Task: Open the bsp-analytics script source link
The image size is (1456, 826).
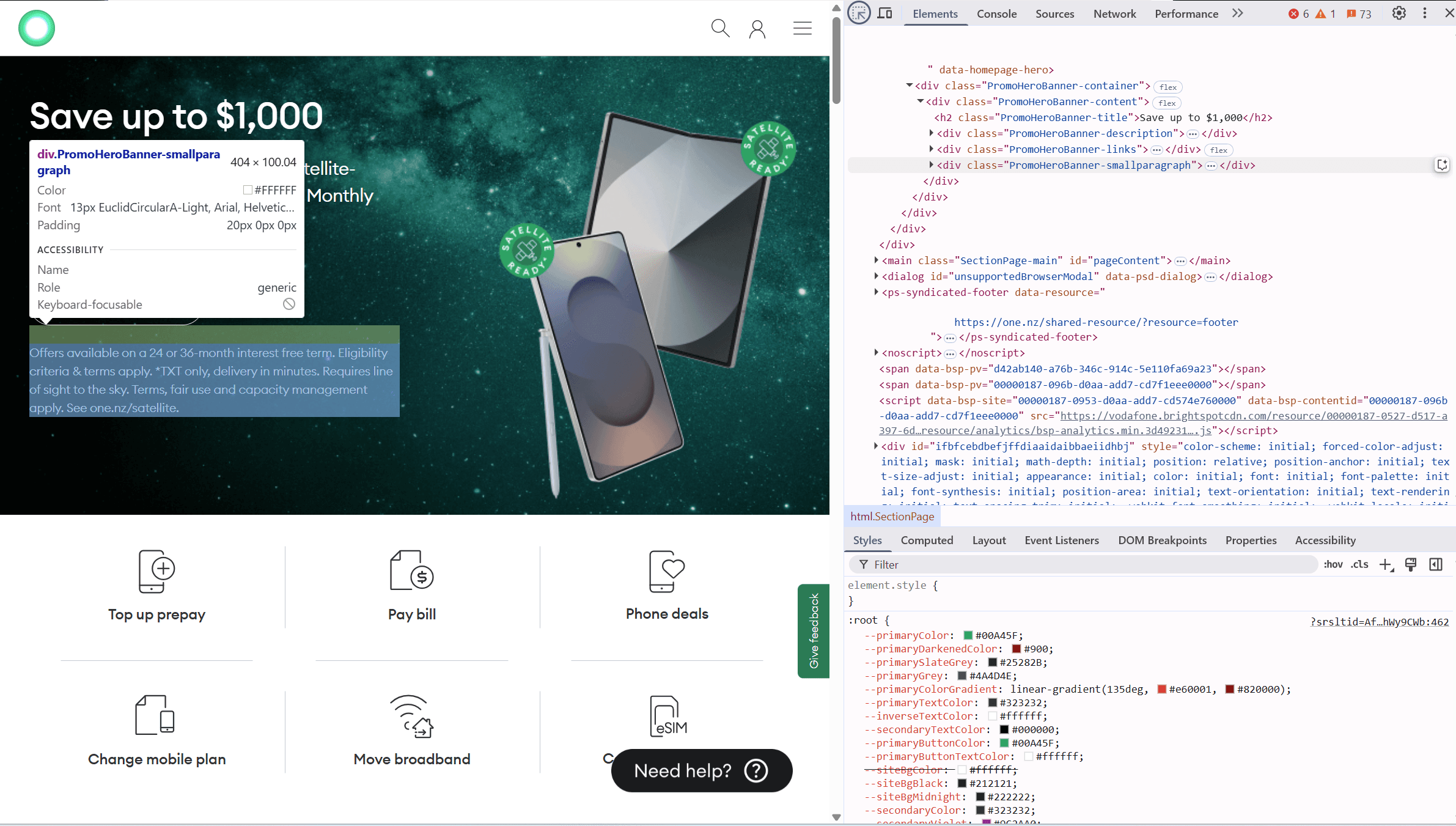Action: tap(1164, 423)
